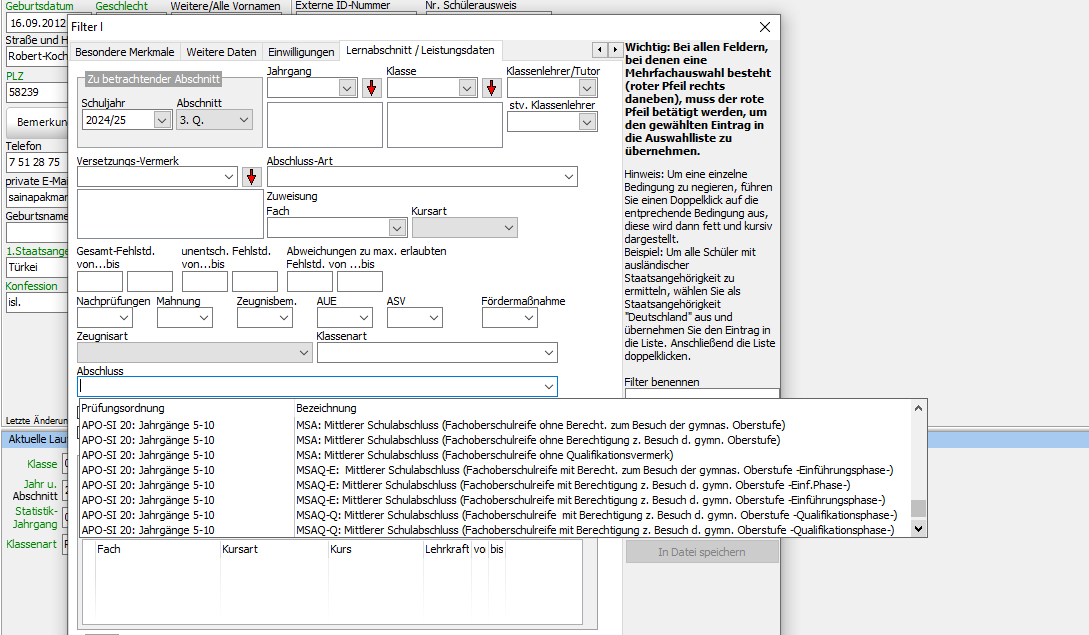Screen dimensions: 1089x635
Task: Expand the Abschnitt 3. Q. dropdown
Action: (x=244, y=120)
